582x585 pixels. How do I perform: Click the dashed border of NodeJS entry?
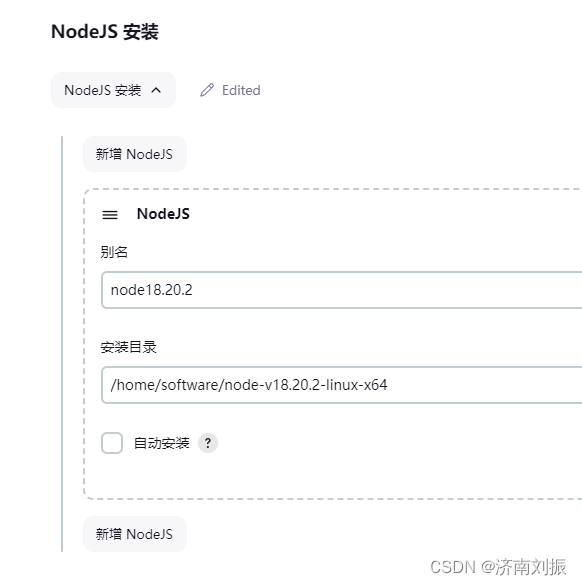84,343
